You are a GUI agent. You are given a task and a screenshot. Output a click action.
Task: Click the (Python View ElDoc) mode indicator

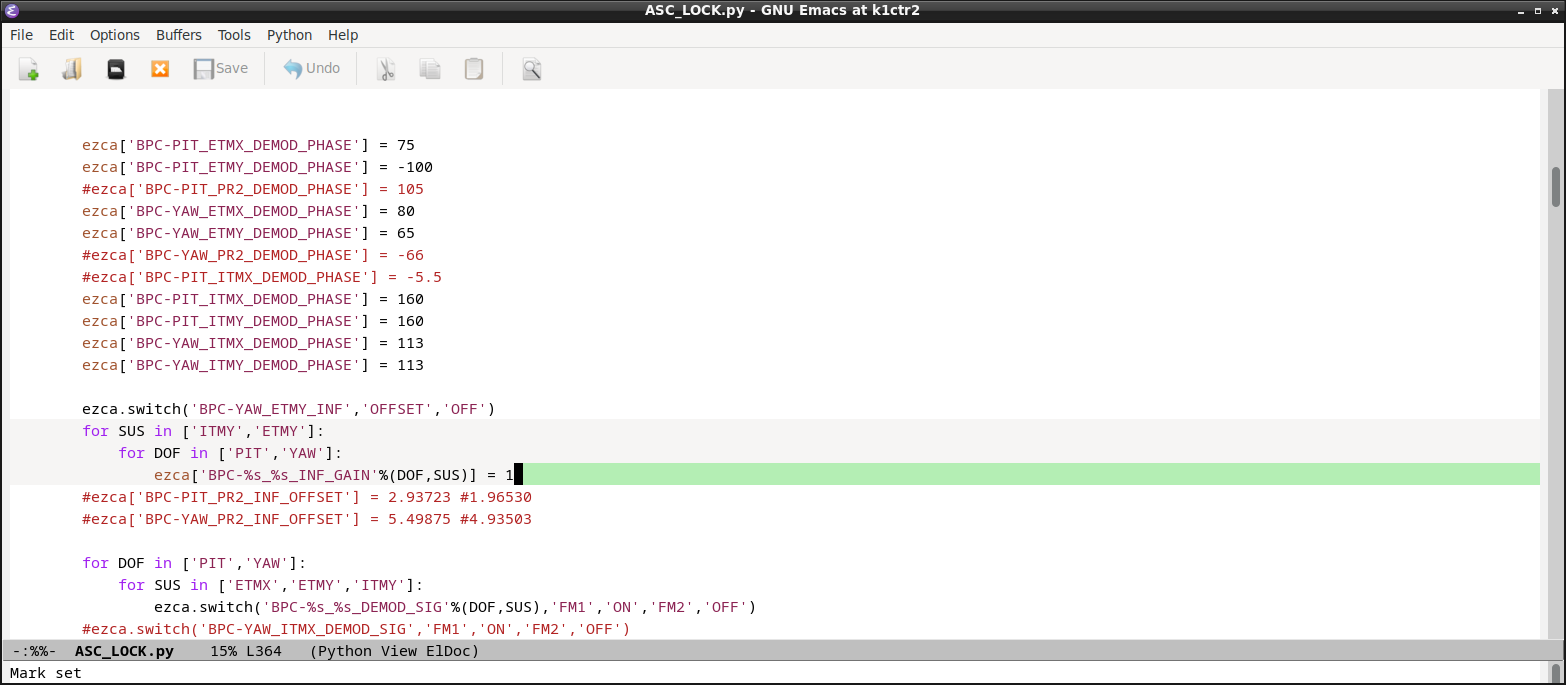[395, 651]
